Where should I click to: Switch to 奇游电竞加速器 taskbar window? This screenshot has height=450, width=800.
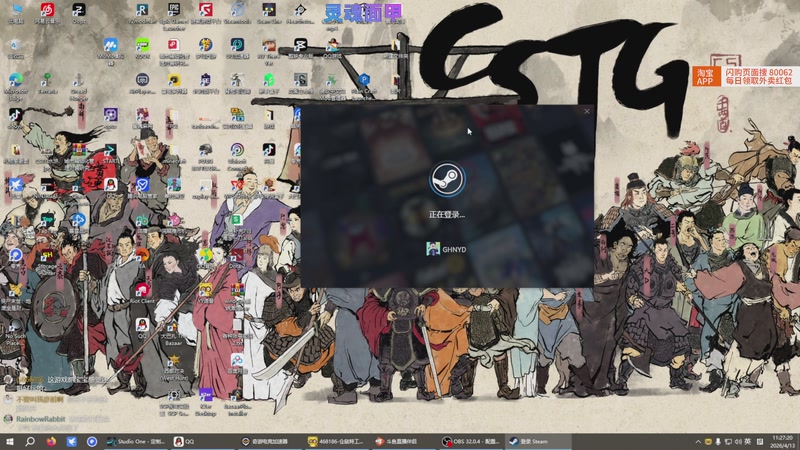(270, 441)
